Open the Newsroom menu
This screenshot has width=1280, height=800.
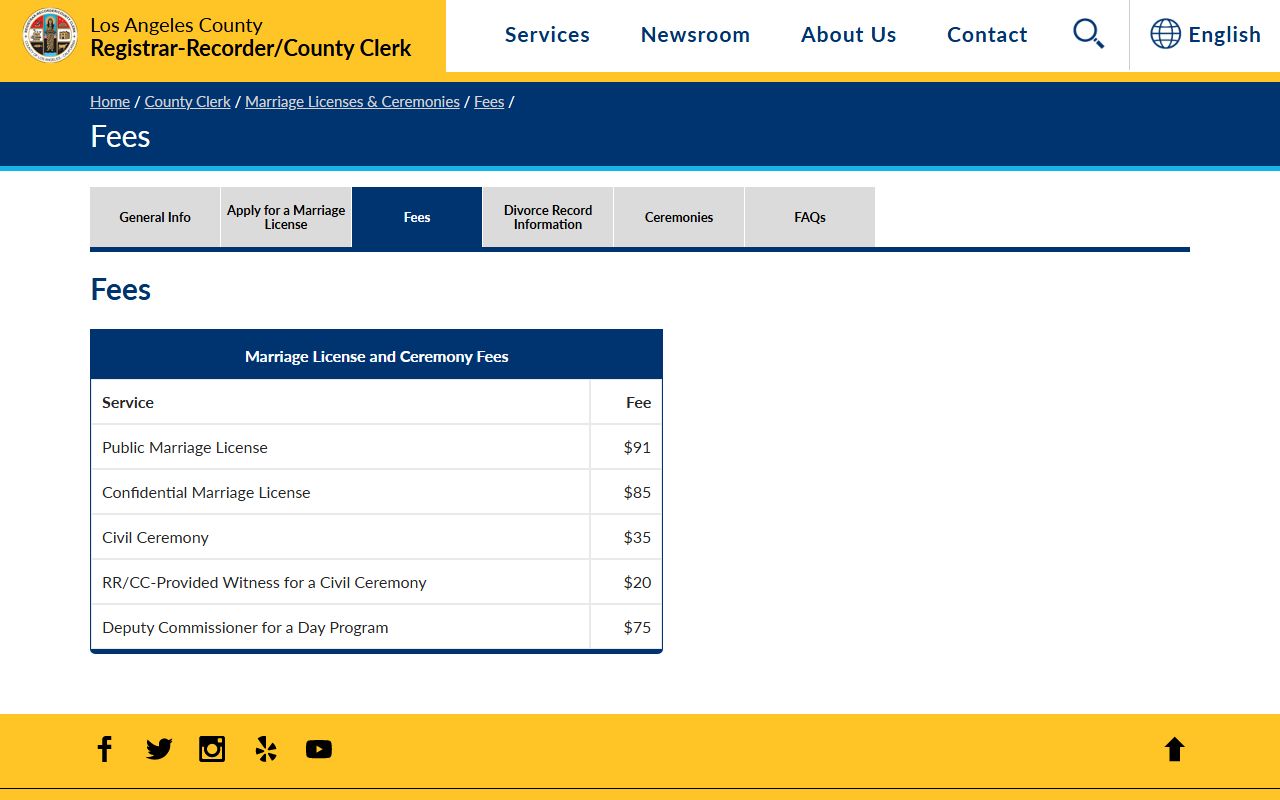click(695, 35)
